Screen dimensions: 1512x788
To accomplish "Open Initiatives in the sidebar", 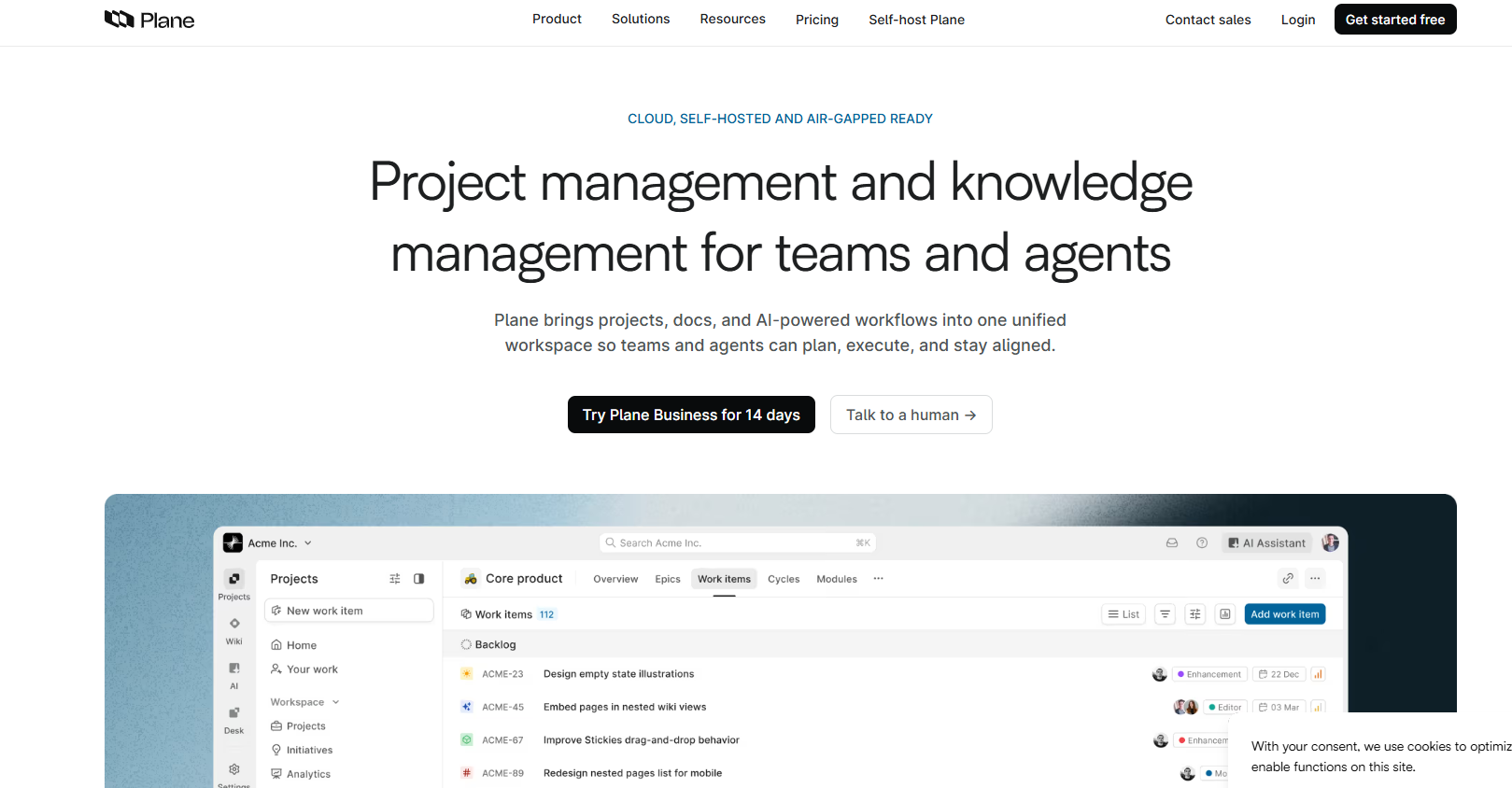I will tap(302, 750).
